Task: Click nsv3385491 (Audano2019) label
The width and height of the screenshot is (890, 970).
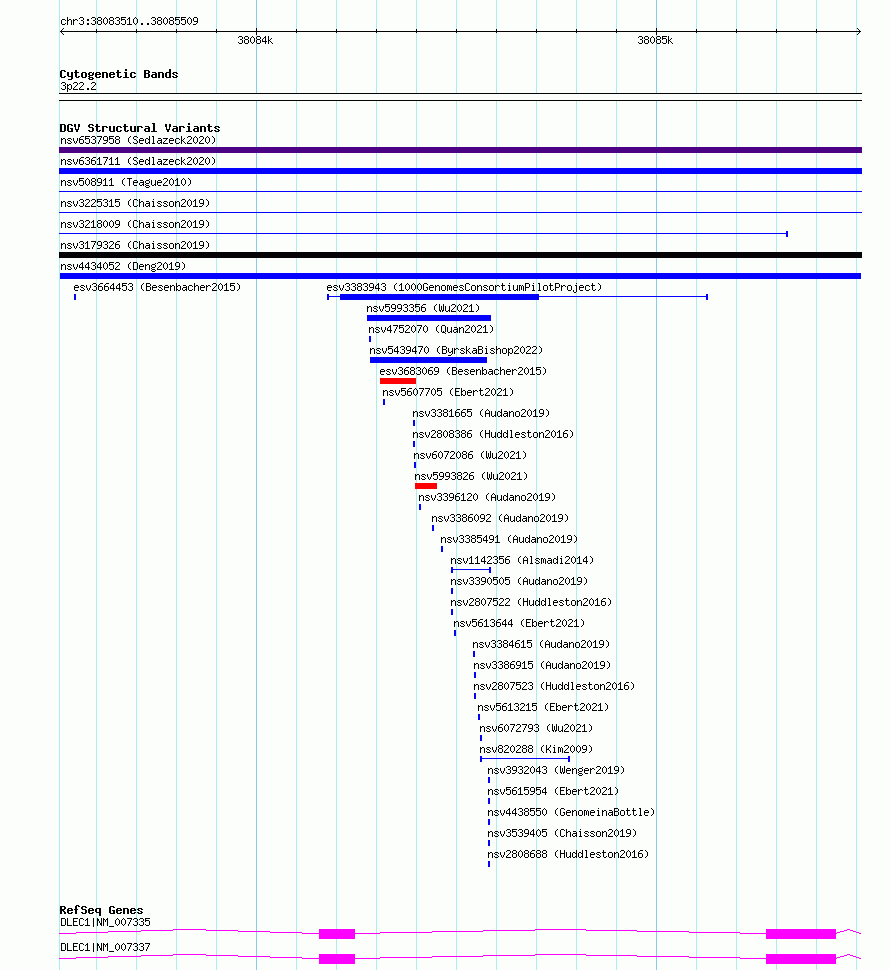Action: 509,540
